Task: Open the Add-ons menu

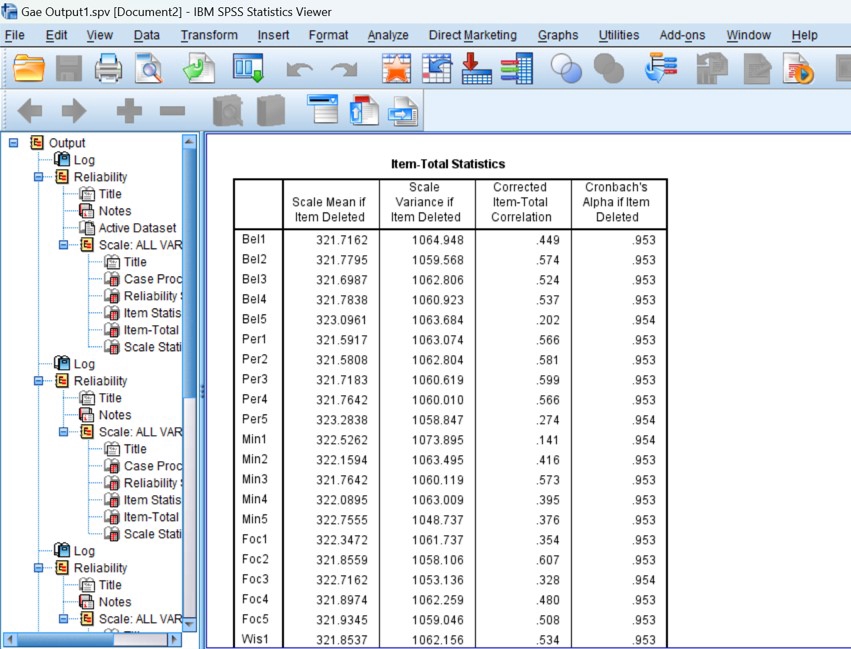Action: (x=682, y=35)
